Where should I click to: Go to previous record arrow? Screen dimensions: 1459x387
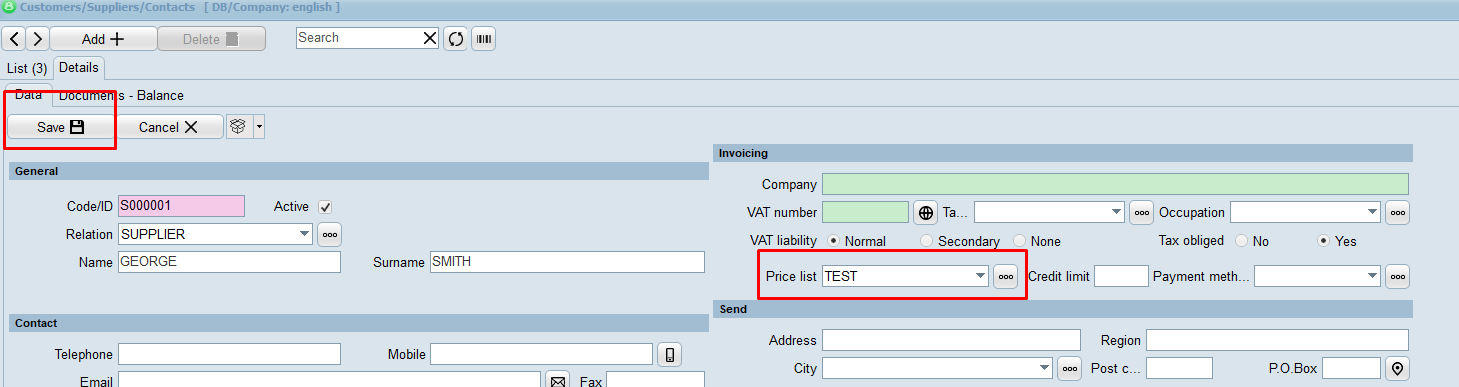[14, 39]
